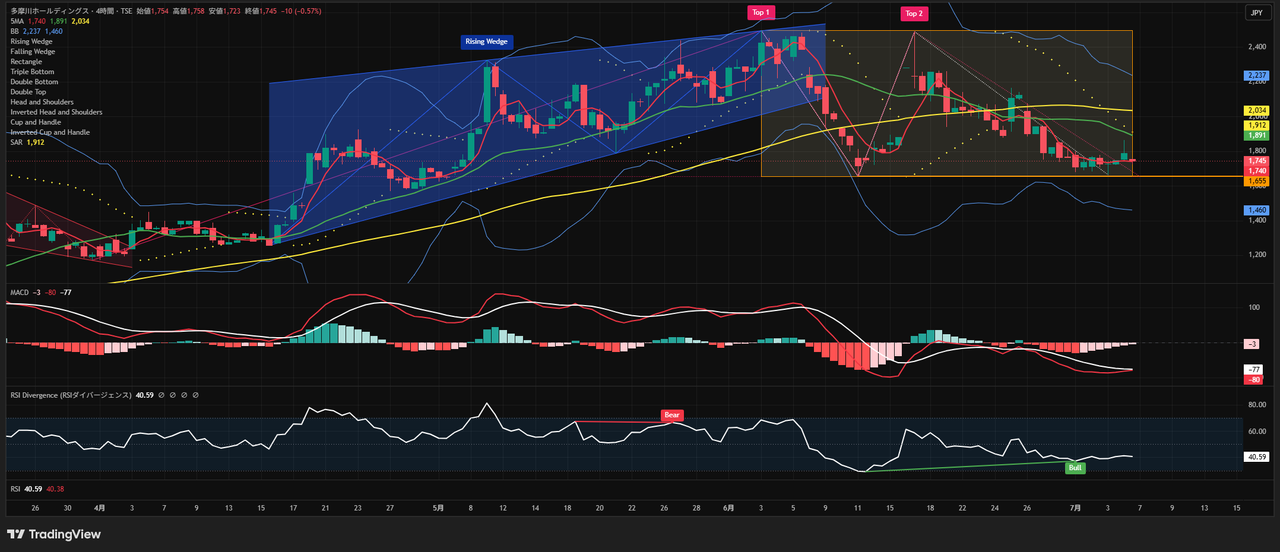Click the Top 1 pattern marker
Image resolution: width=1280 pixels, height=552 pixels.
pos(762,11)
